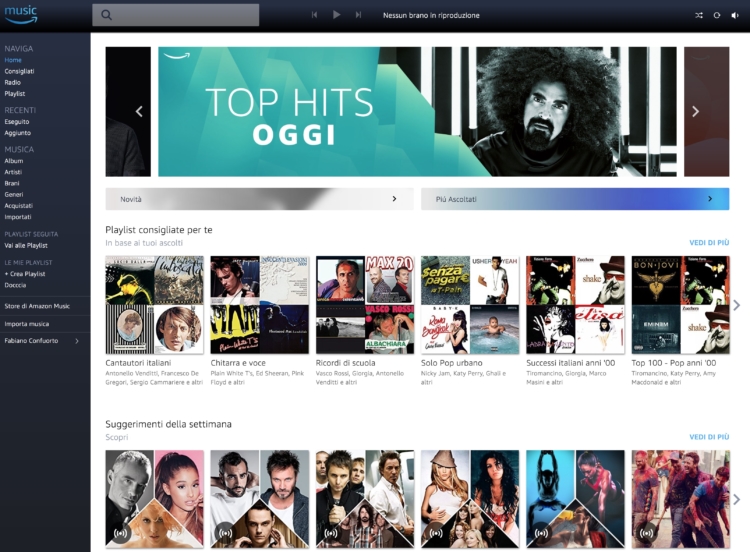Expand the Fabiano Confuorto account menu

tap(42, 341)
